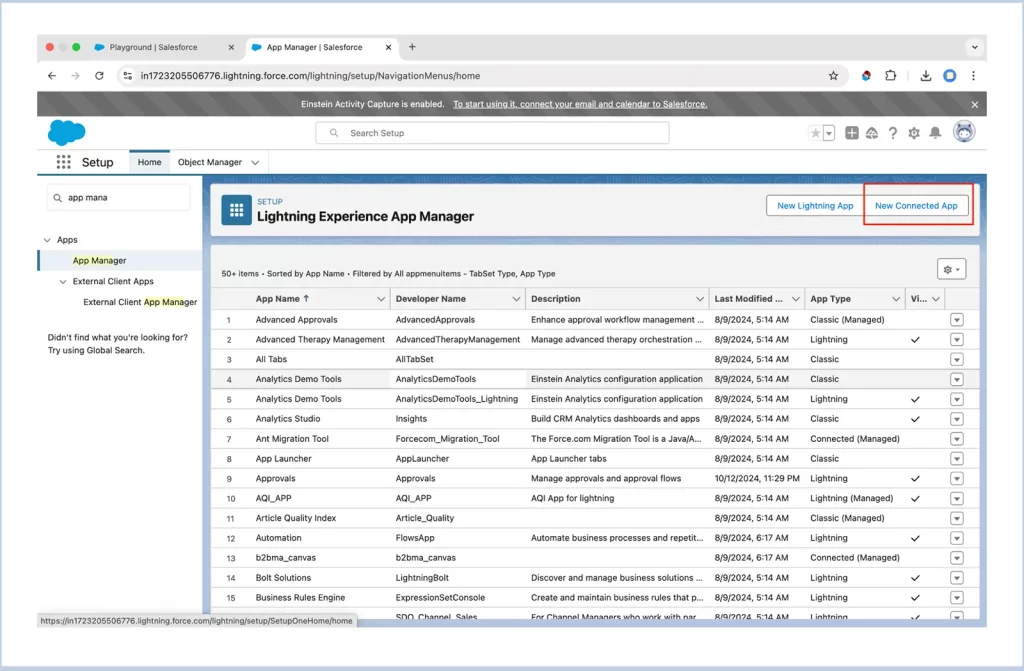Open the App Name column menu
Viewport: 1024px width, 671px height.
pos(381,299)
